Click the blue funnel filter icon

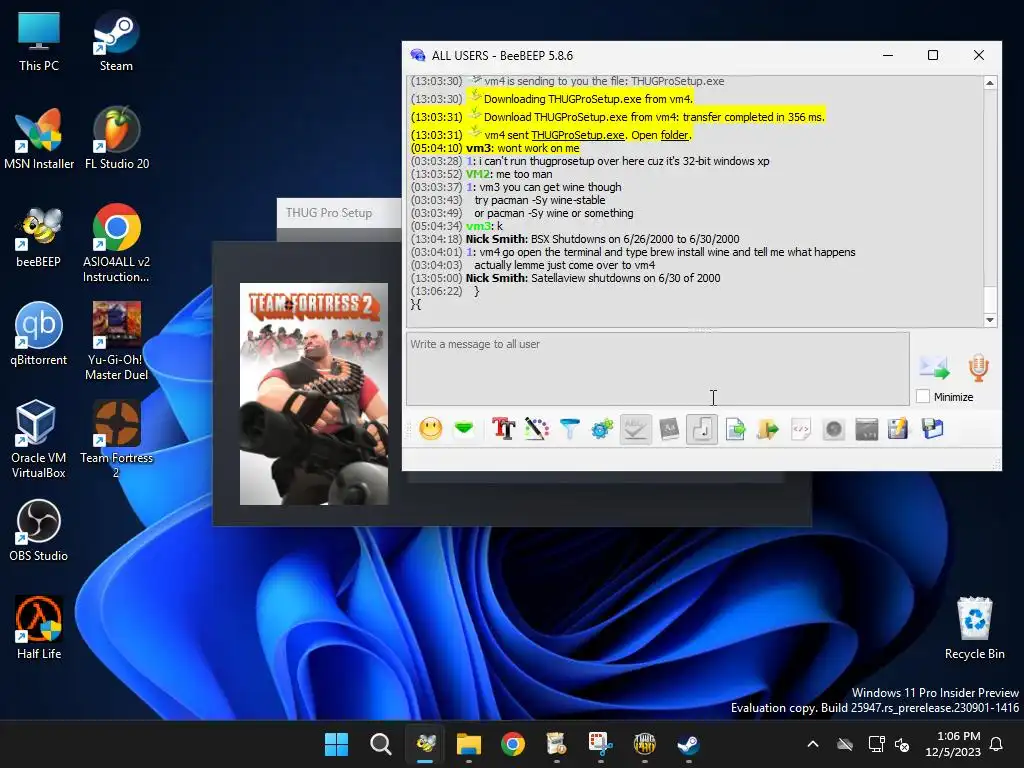pos(569,429)
